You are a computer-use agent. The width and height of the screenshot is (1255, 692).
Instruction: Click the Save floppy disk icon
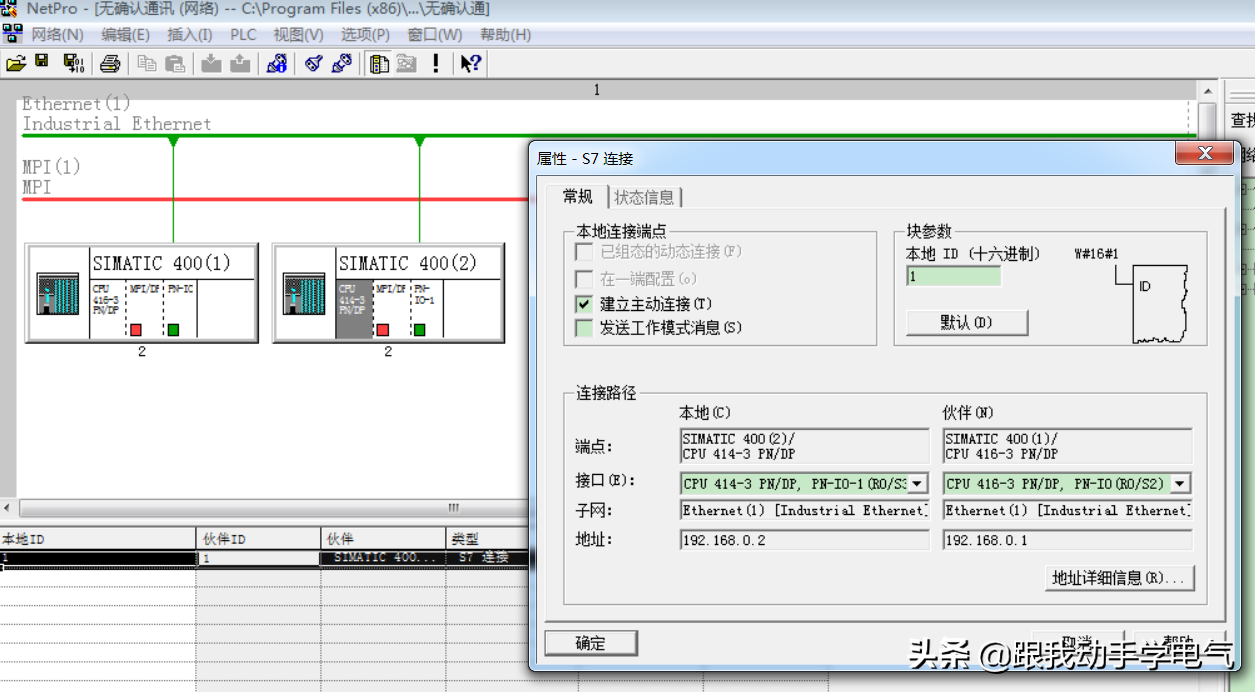[x=42, y=63]
